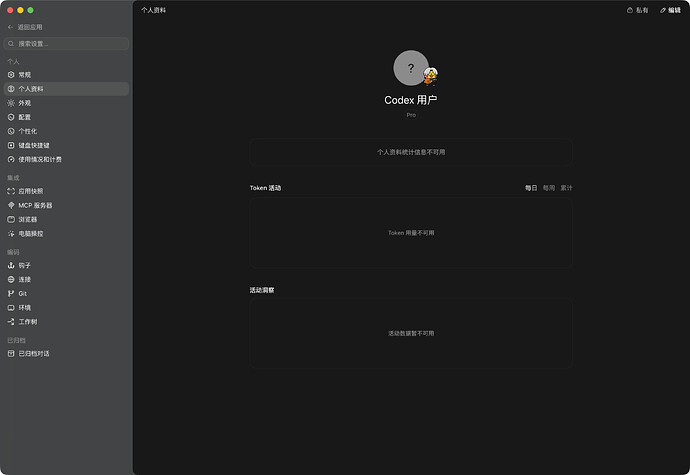Open the 工作树 worktree settings

pyautogui.click(x=66, y=322)
